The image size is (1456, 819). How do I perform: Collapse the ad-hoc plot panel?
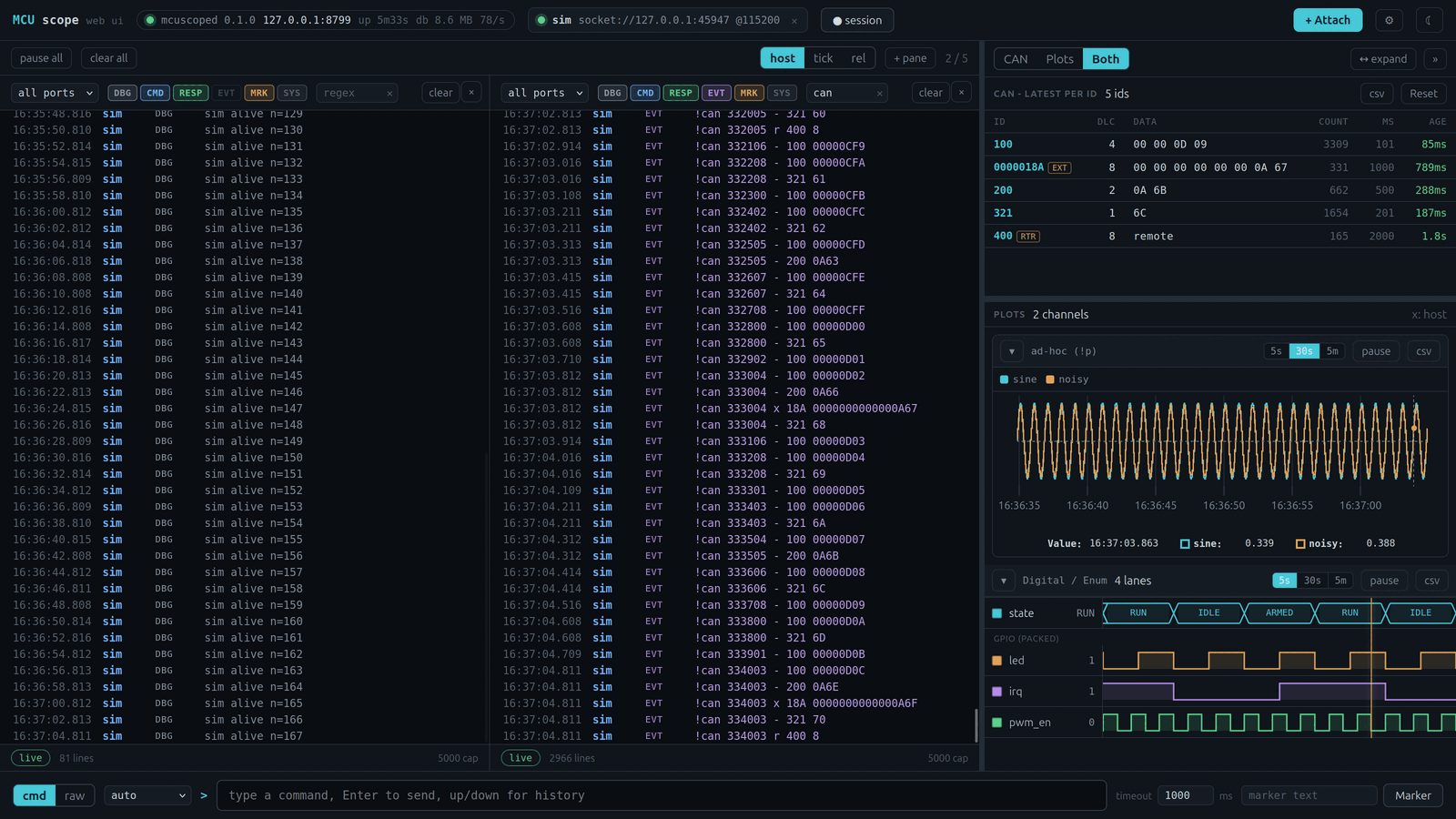tap(1012, 351)
